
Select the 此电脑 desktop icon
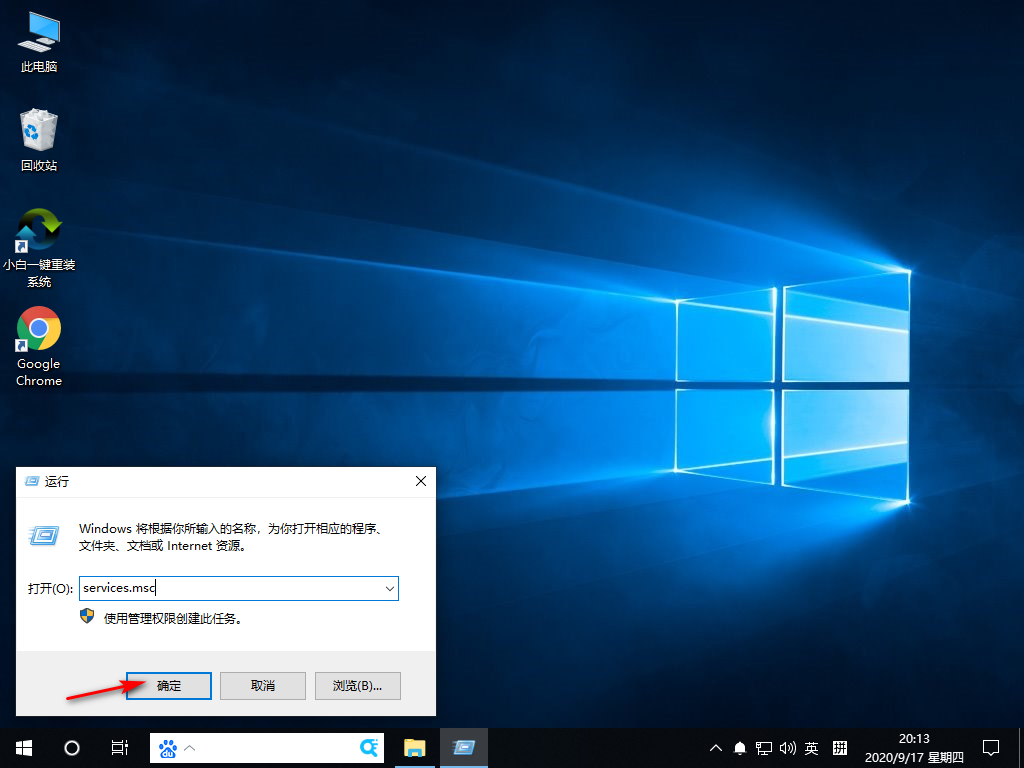pos(39,42)
